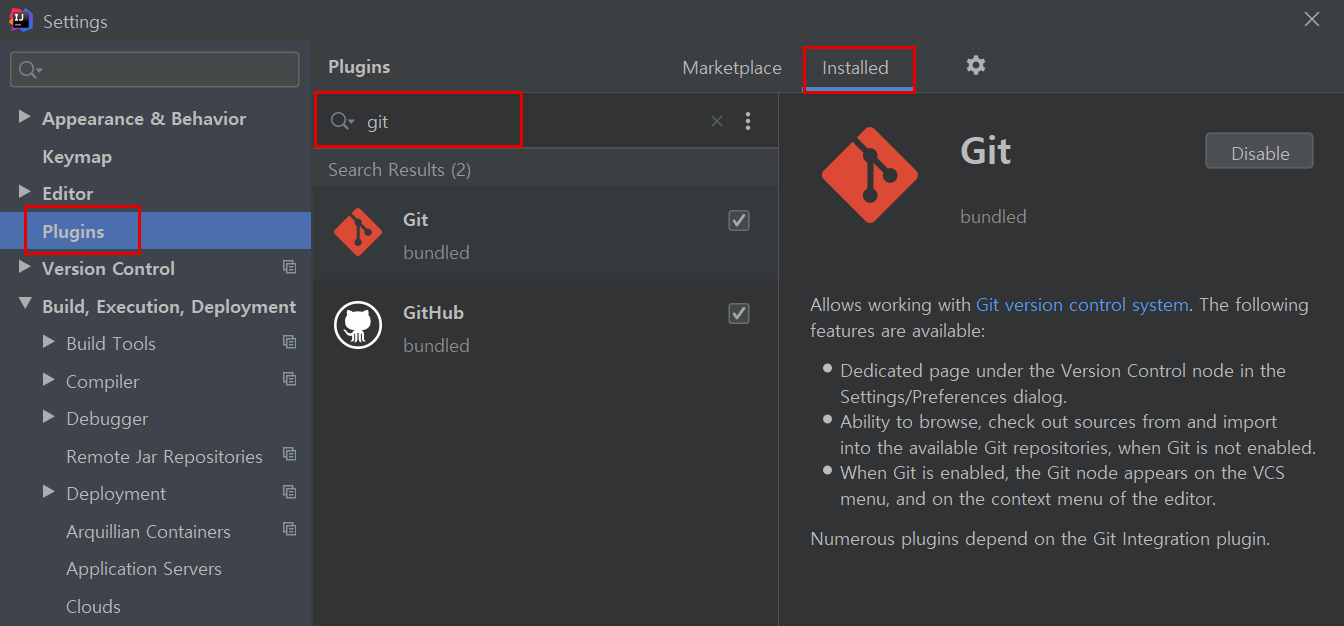Click bundled label under Git details title

click(x=993, y=217)
